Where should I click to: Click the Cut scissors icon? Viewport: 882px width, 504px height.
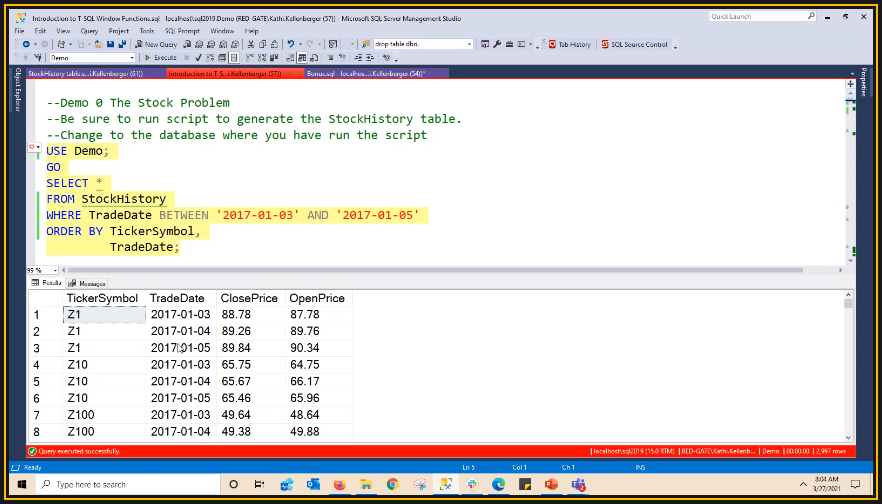pyautogui.click(x=251, y=44)
